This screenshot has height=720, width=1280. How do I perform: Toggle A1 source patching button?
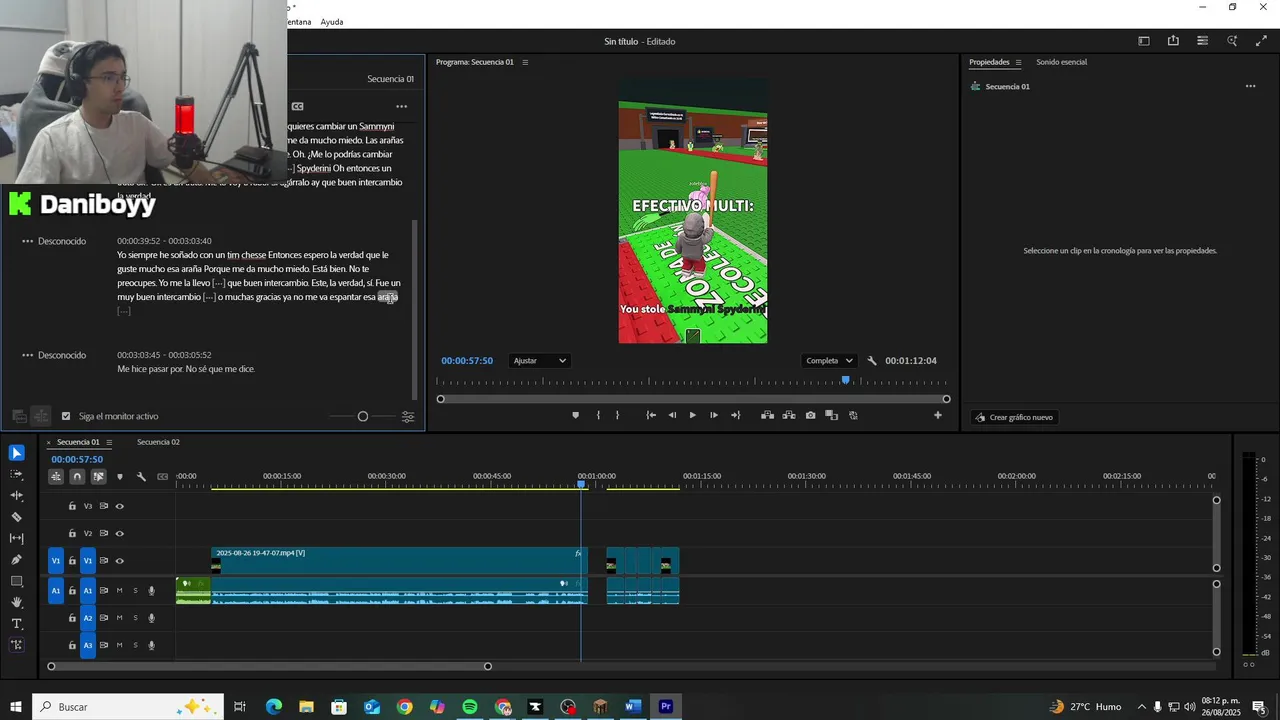[x=56, y=591]
